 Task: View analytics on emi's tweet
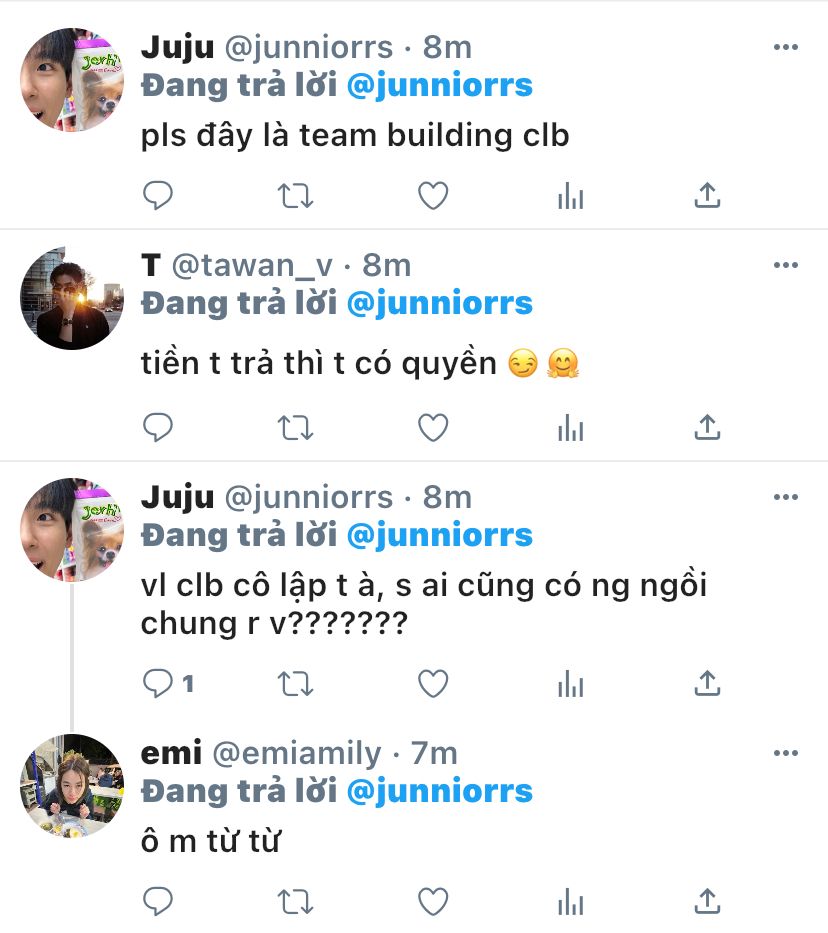pos(570,901)
